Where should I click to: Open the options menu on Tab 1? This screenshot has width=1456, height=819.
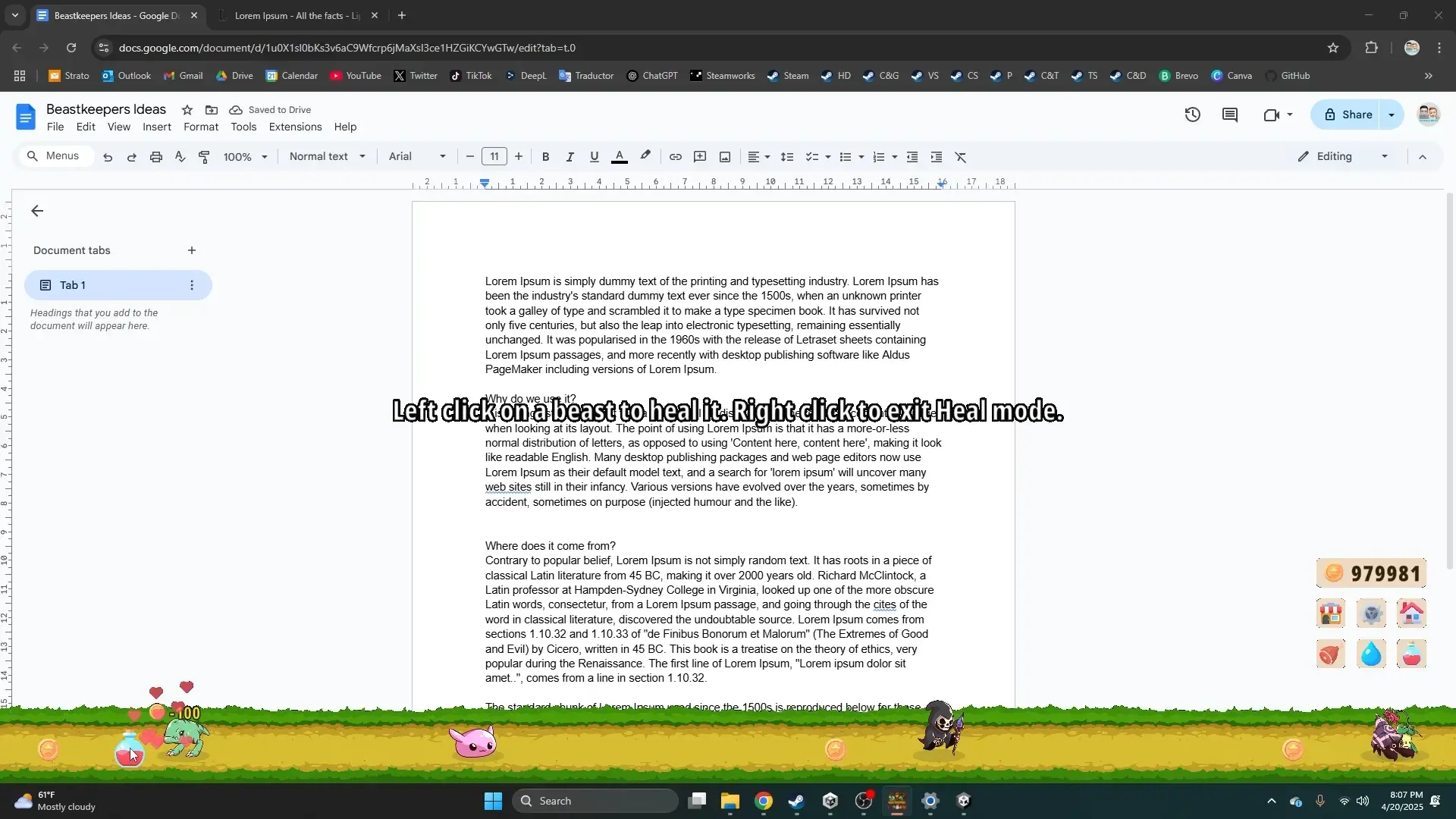191,285
